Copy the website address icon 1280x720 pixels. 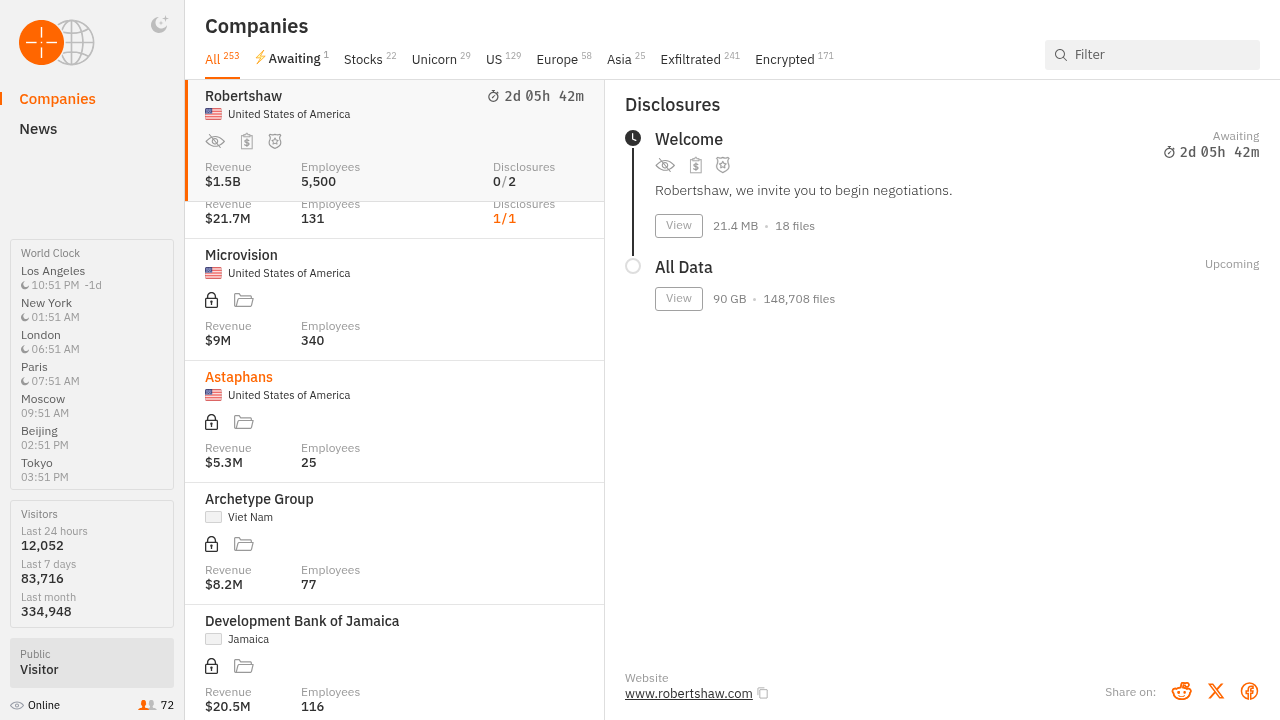[x=763, y=693]
